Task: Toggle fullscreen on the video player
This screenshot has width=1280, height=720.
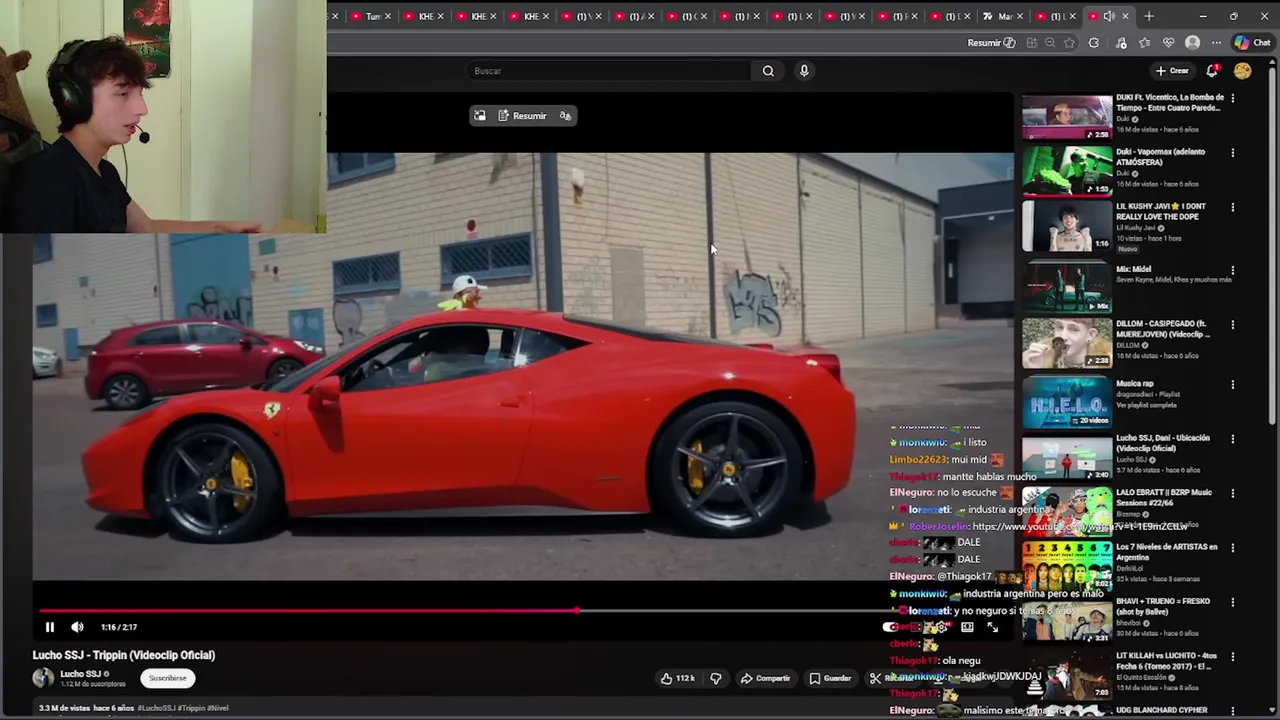Action: pos(993,627)
